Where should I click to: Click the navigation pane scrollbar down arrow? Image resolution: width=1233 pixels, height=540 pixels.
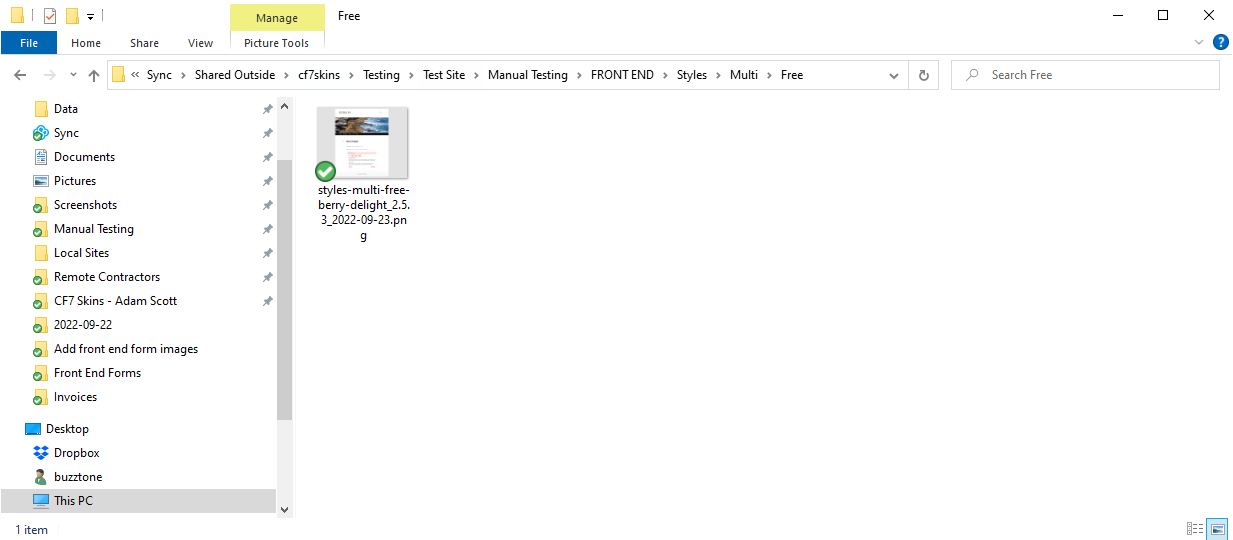point(284,509)
